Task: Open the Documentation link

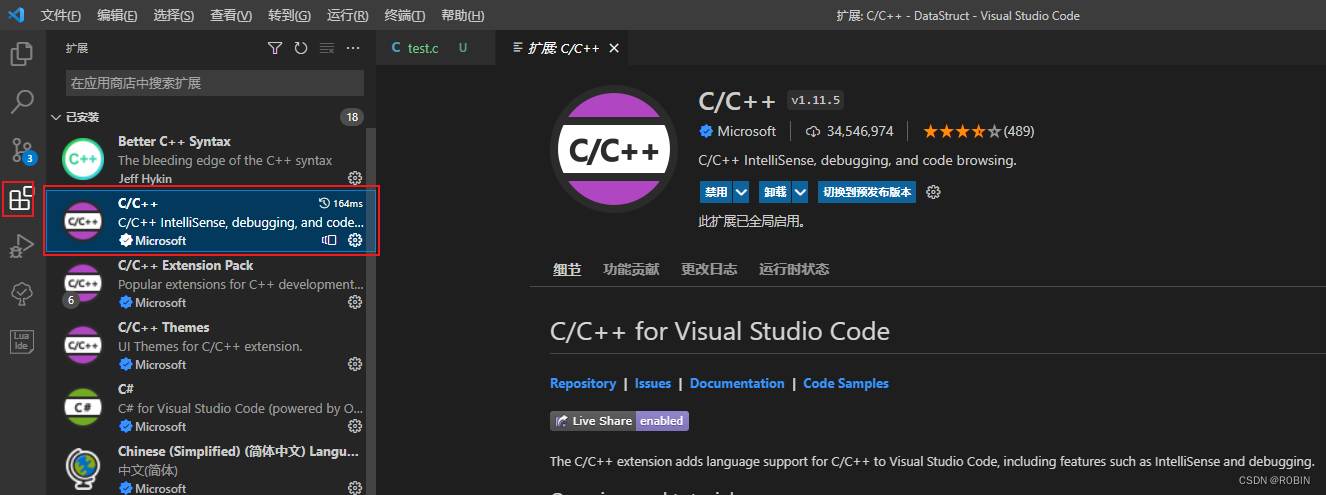Action: coord(737,383)
